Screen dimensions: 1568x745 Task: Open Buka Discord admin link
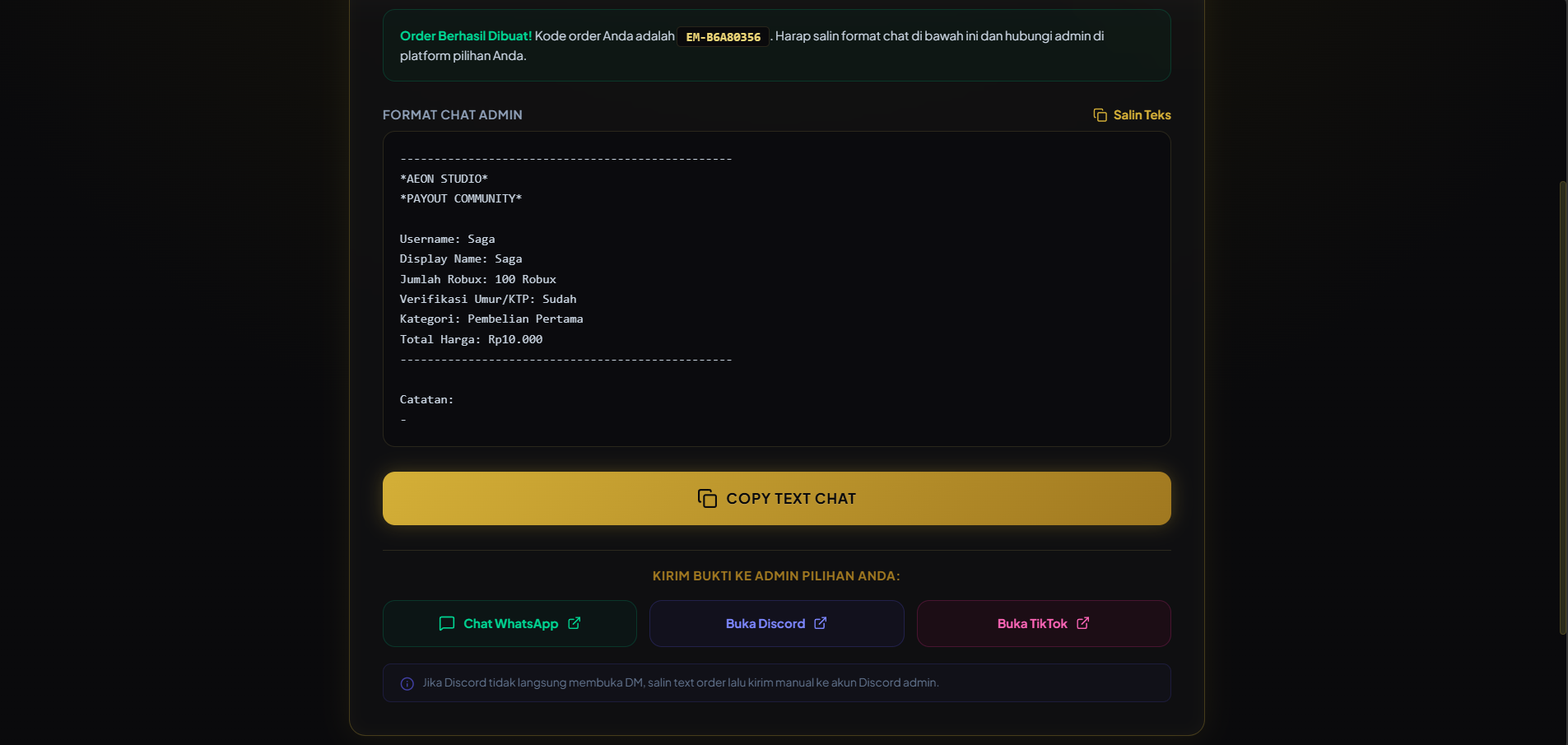(x=776, y=623)
